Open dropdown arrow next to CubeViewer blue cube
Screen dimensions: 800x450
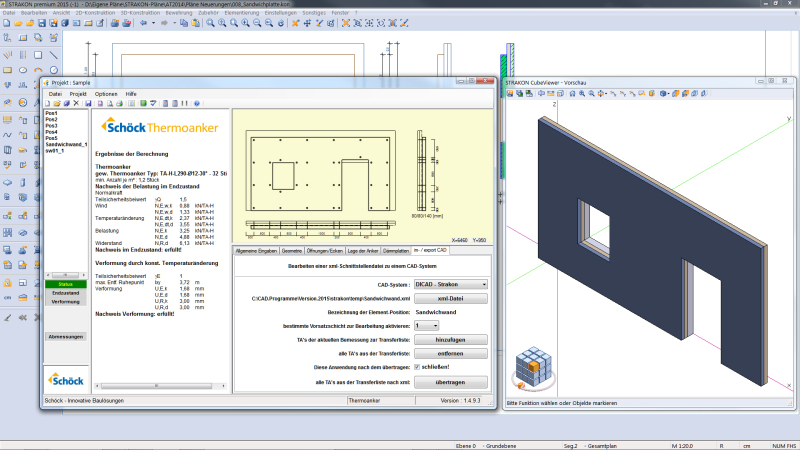pyautogui.click(x=668, y=93)
